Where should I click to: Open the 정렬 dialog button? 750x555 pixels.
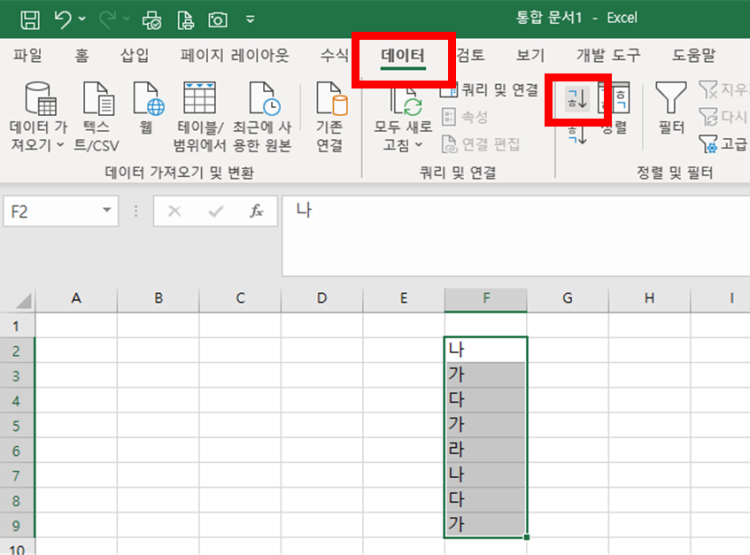click(615, 108)
